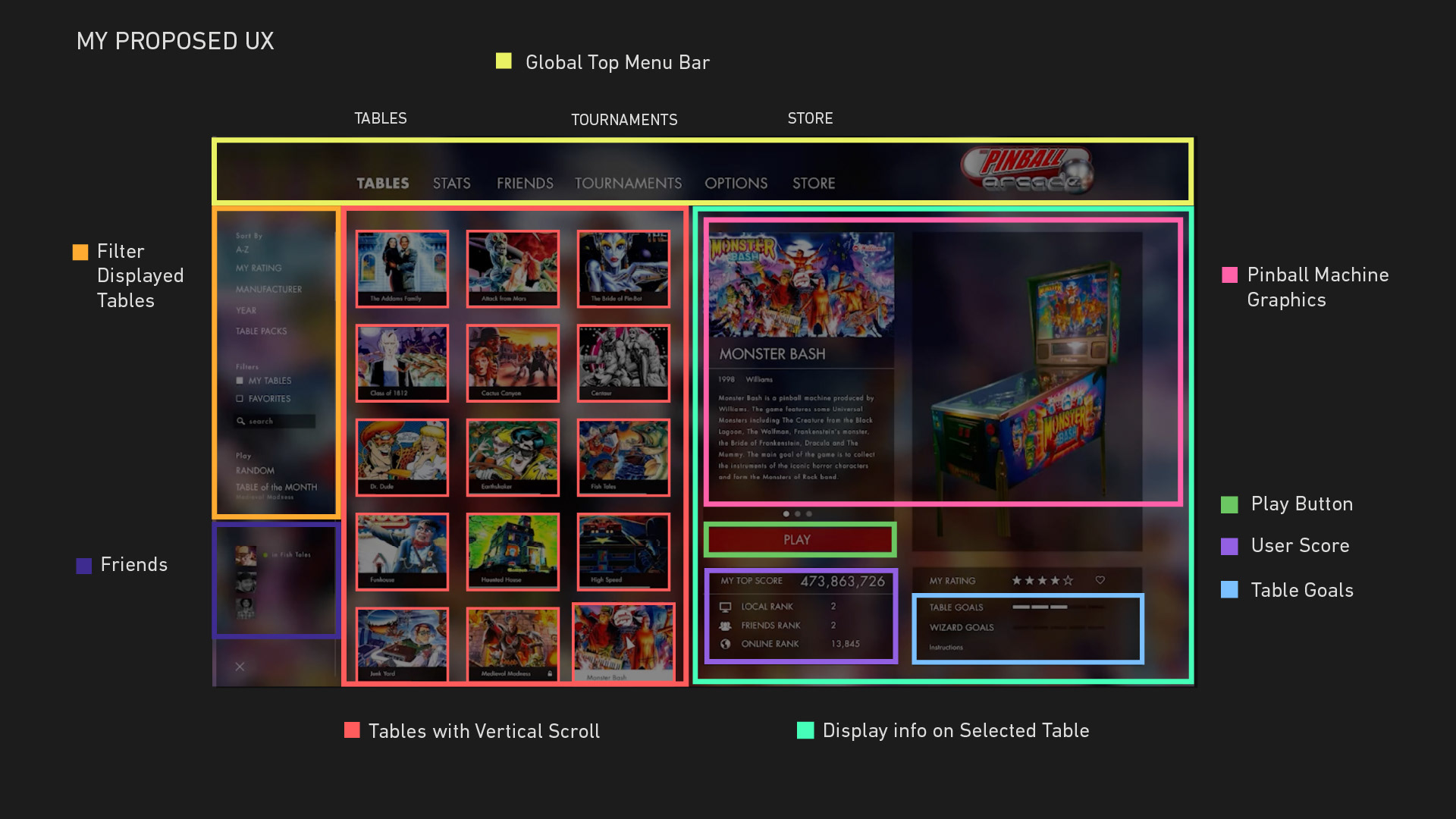1456x819 pixels.
Task: Select the Earthshaker table
Action: 513,457
